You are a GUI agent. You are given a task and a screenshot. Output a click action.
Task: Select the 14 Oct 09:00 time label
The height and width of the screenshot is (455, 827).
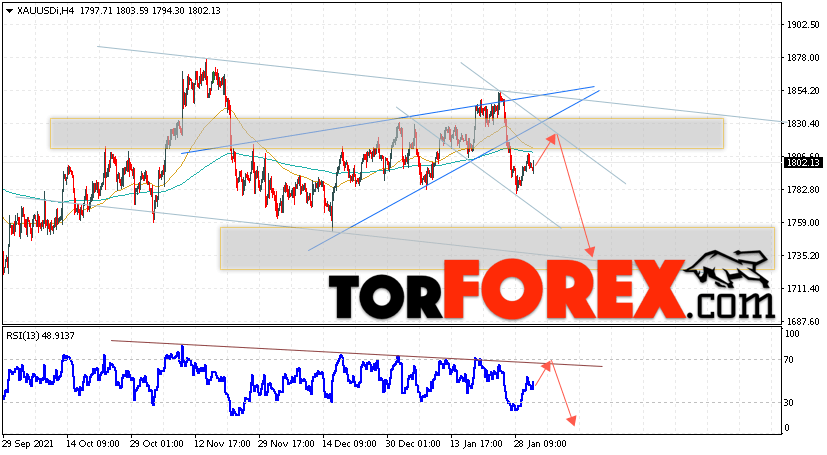click(x=93, y=444)
